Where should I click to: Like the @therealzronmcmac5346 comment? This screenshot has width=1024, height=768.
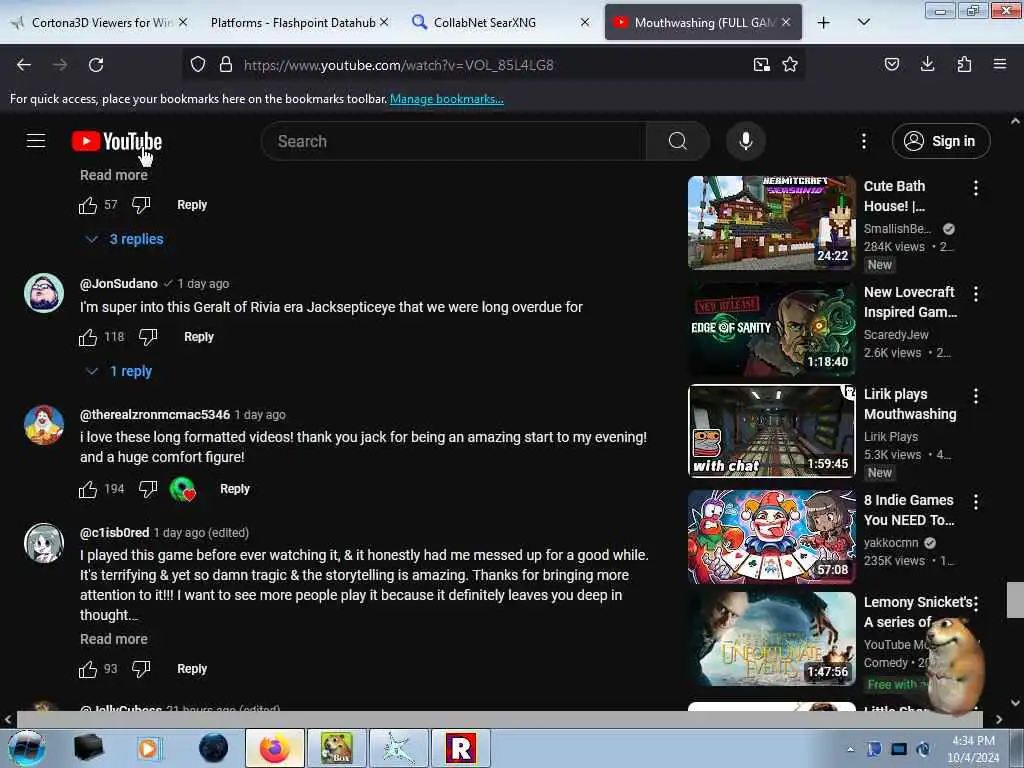point(88,489)
